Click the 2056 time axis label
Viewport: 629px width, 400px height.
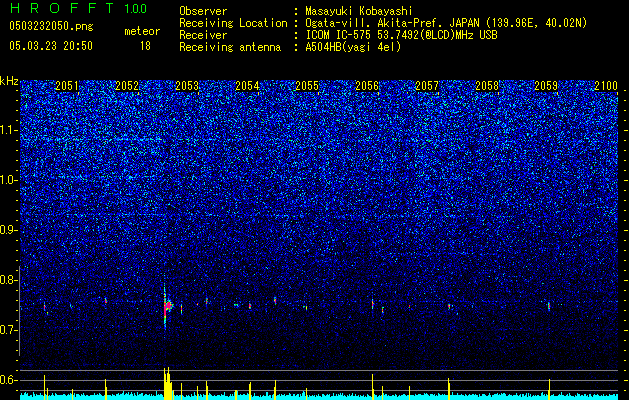pyautogui.click(x=367, y=86)
